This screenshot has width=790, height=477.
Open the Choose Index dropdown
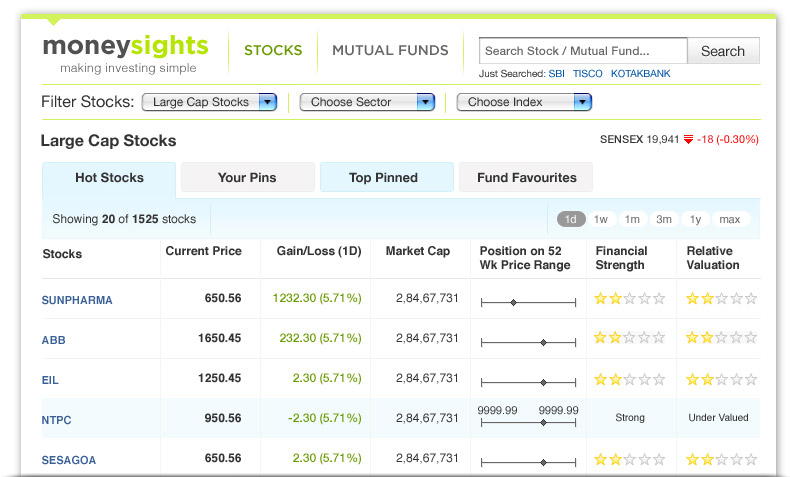524,102
